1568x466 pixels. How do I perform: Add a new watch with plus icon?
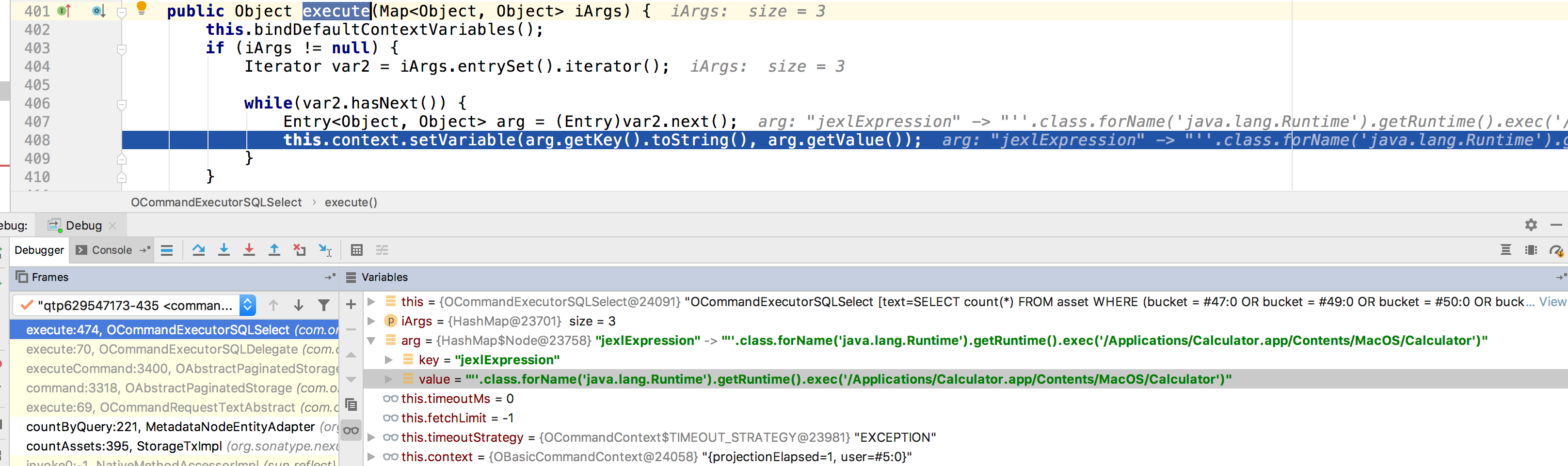pyautogui.click(x=351, y=304)
